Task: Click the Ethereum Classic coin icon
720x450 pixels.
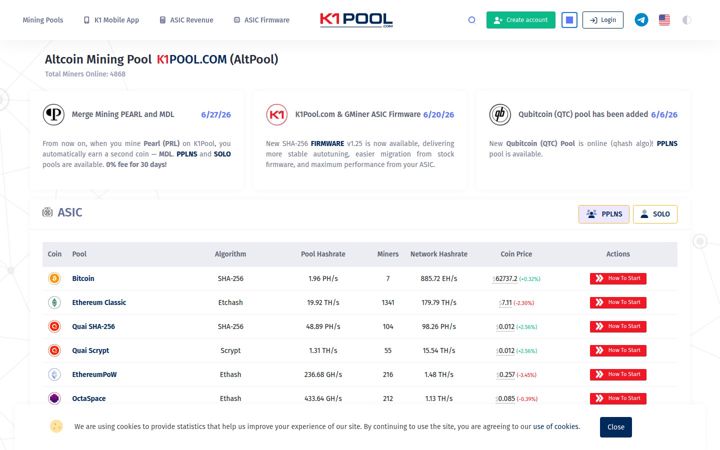Action: coord(54,302)
